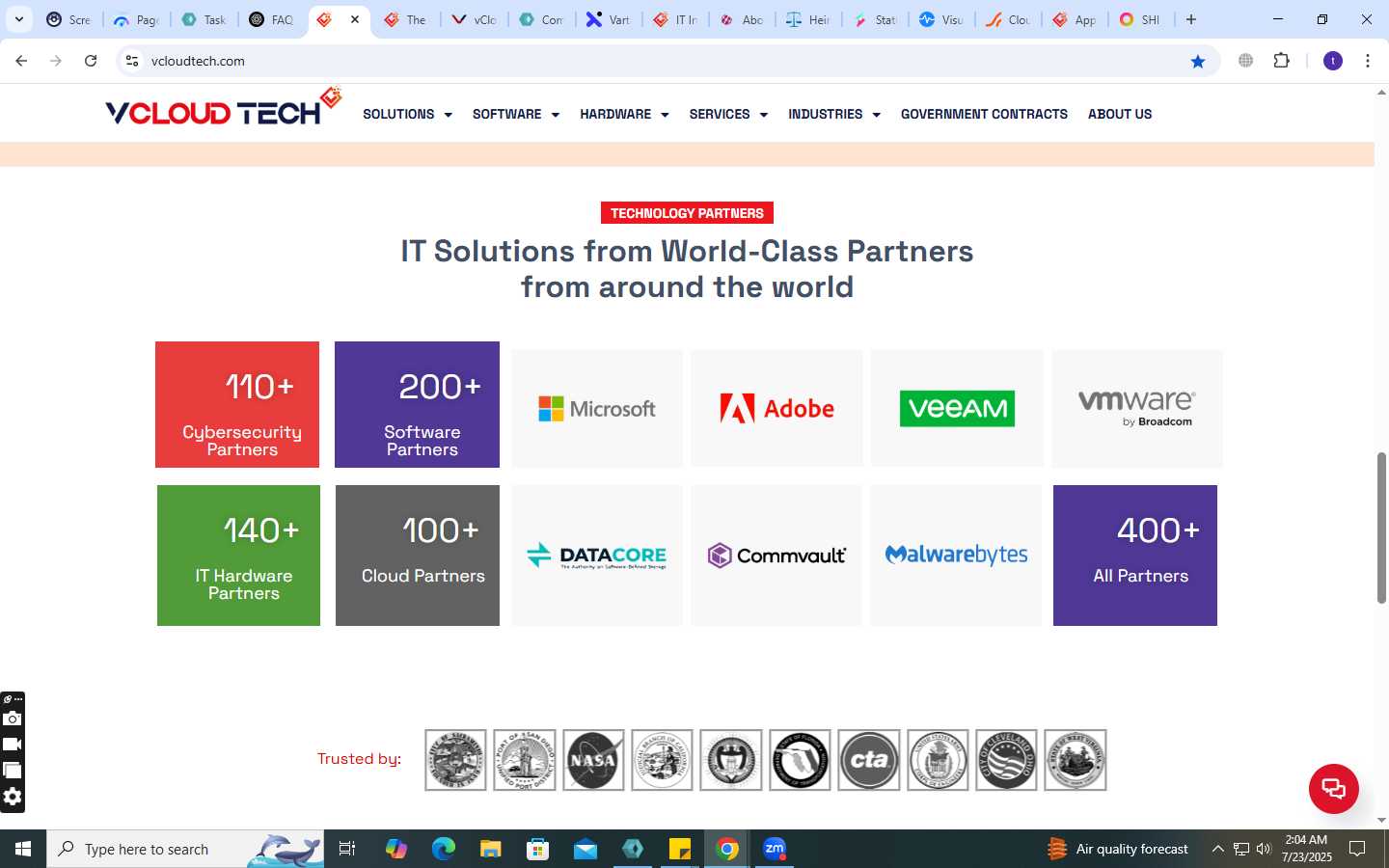Viewport: 1389px width, 868px height.
Task: Open the Commvault partner logo
Action: [776, 556]
